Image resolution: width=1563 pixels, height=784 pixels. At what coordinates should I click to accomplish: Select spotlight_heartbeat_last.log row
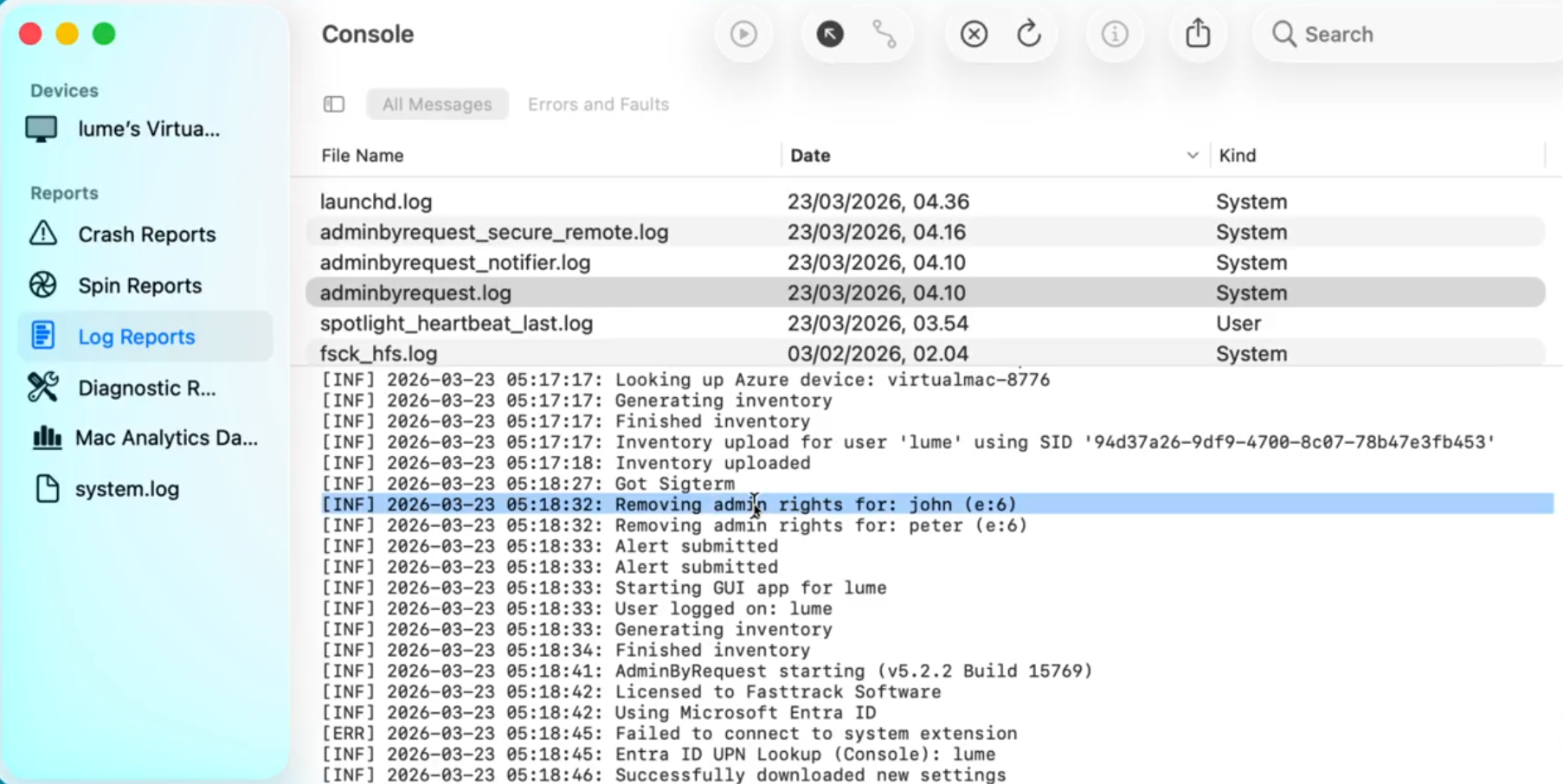click(925, 323)
